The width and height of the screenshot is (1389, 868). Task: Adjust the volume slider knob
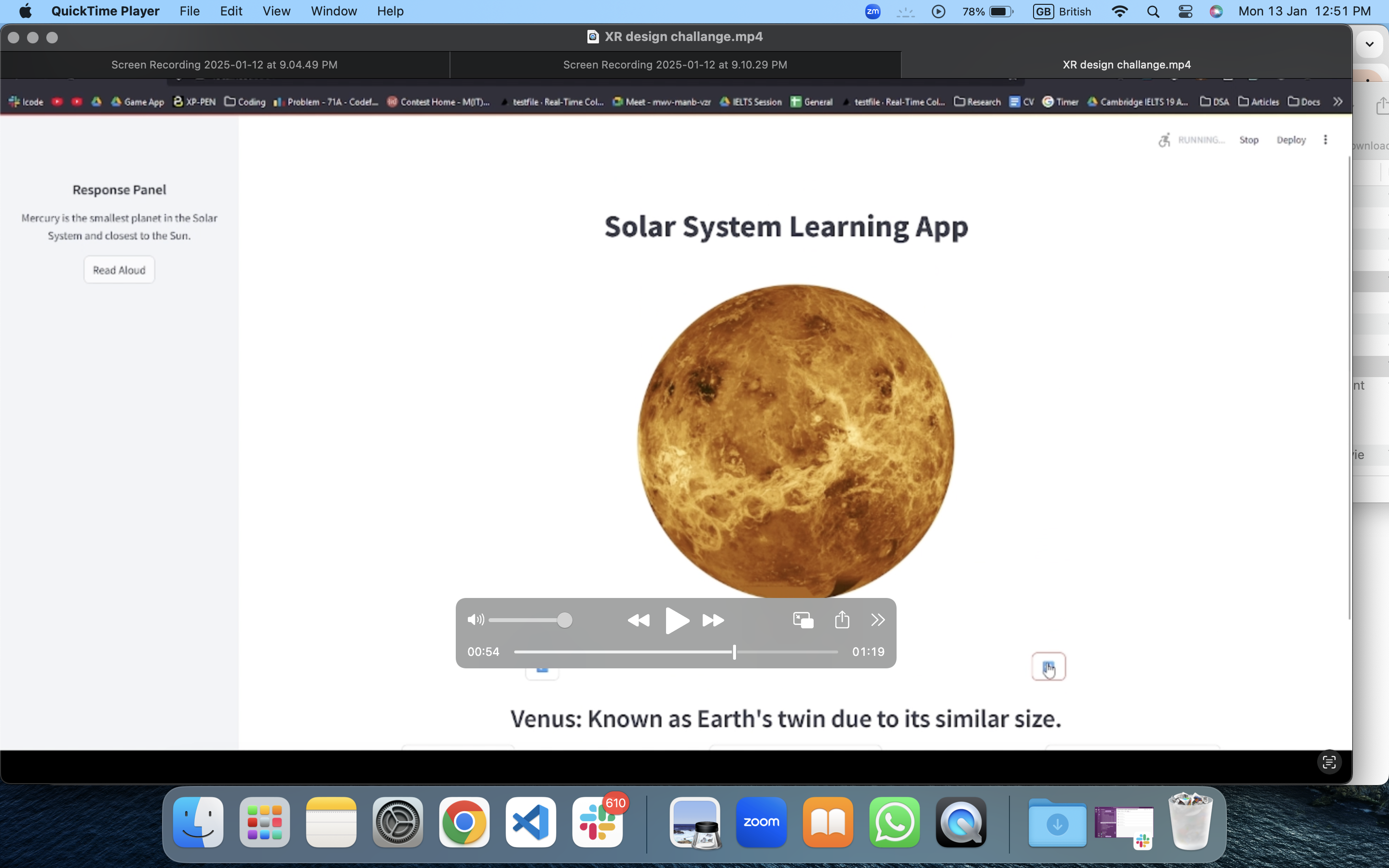tap(565, 620)
